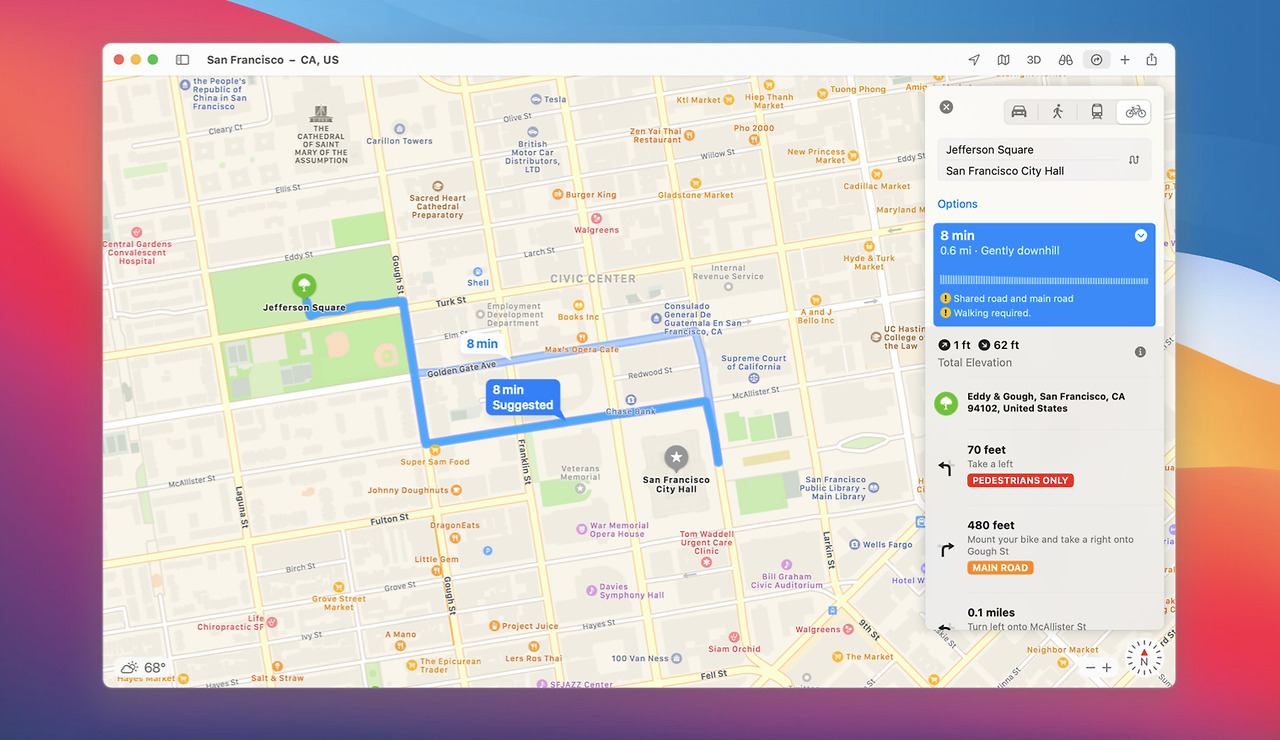This screenshot has height=740, width=1280.
Task: Select the 480 feet Gough St step
Action: pos(1044,548)
